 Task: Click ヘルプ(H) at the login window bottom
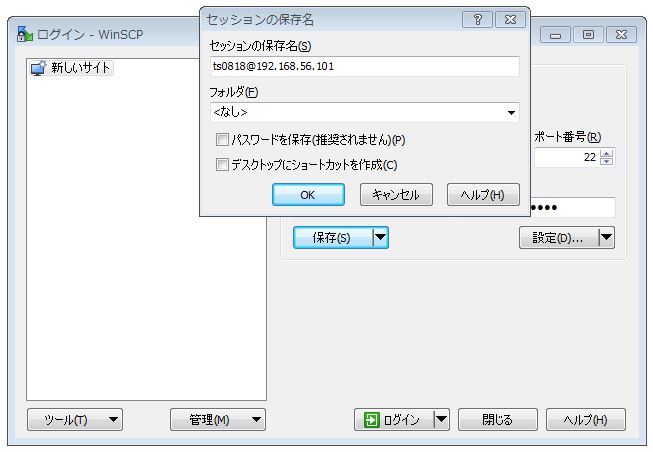pyautogui.click(x=586, y=420)
